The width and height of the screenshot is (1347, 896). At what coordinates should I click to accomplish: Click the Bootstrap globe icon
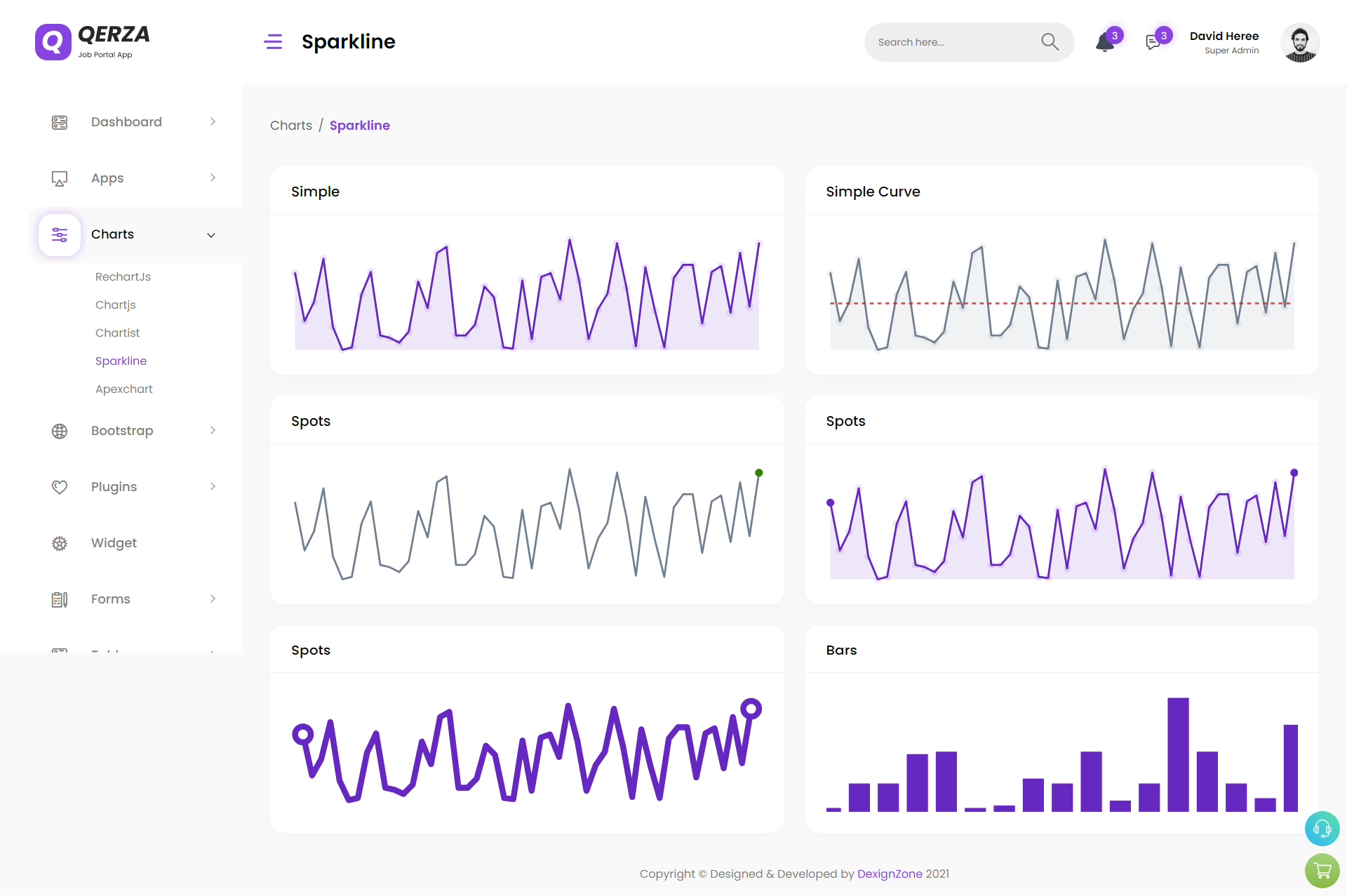[60, 431]
